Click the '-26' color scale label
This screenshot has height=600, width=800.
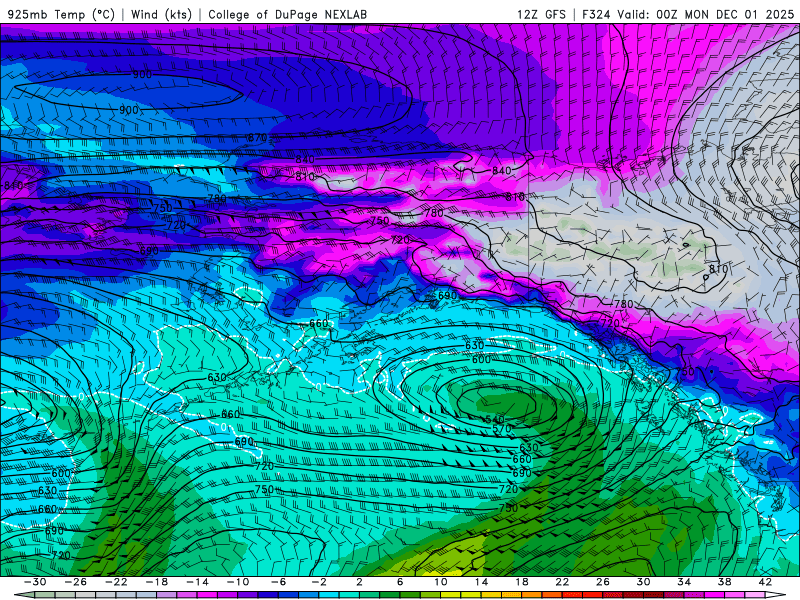click(x=76, y=582)
